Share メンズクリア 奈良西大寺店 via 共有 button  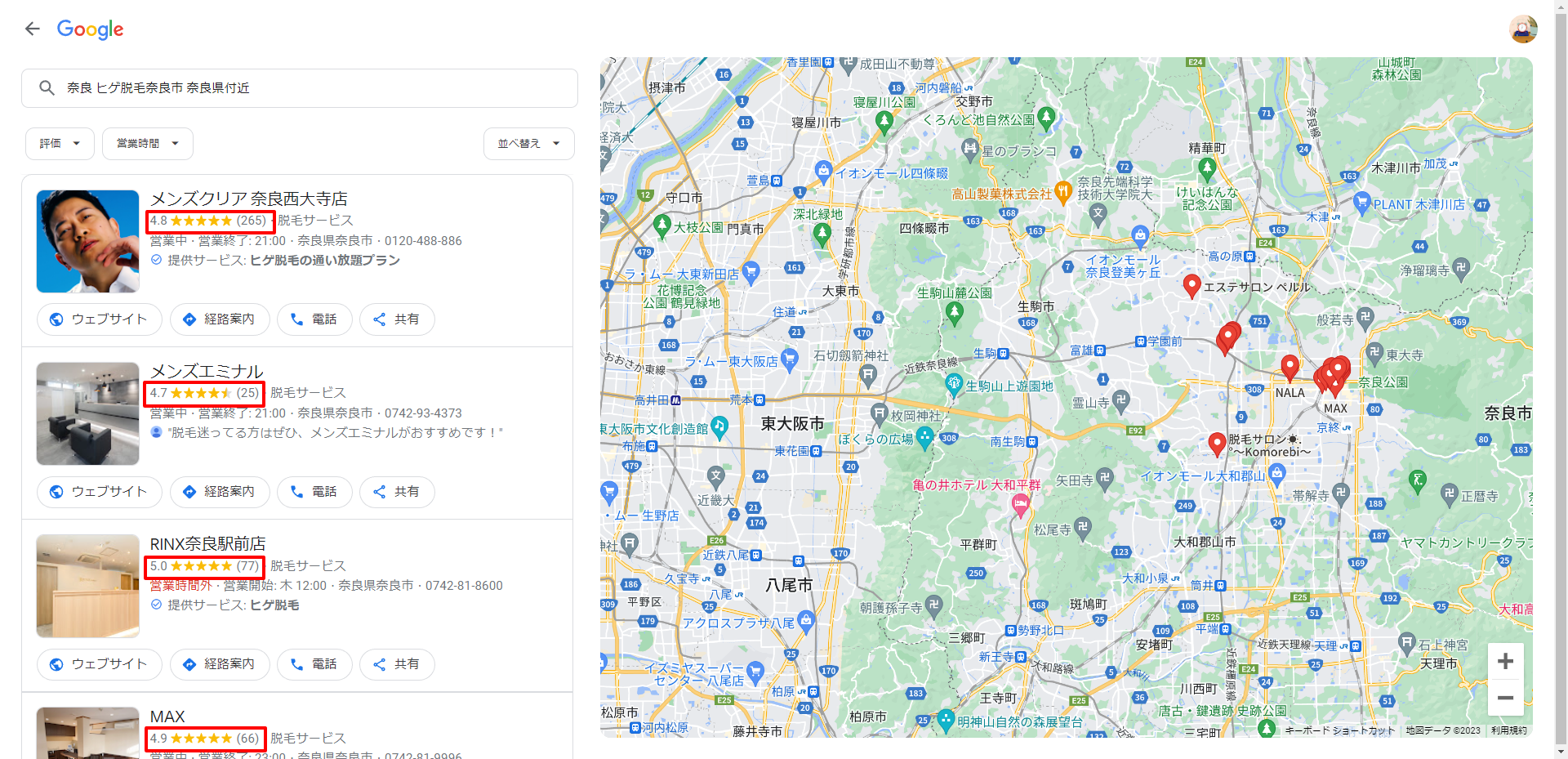point(397,319)
